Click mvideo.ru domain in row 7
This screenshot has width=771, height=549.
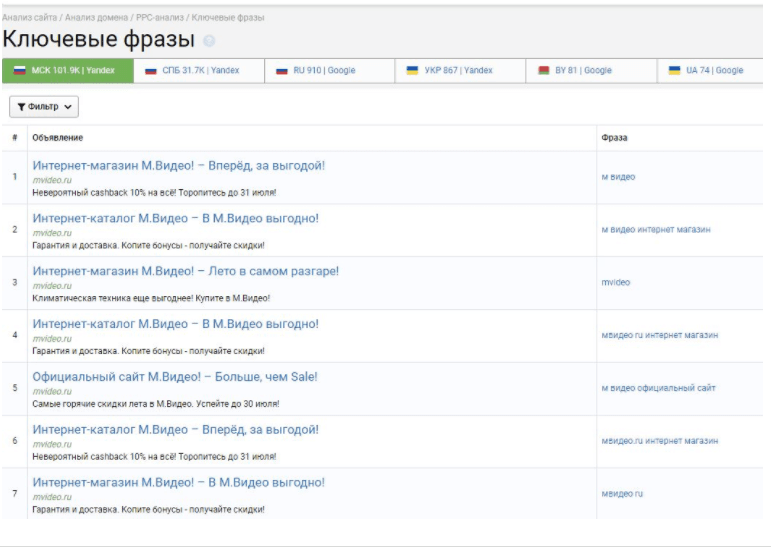click(x=52, y=497)
